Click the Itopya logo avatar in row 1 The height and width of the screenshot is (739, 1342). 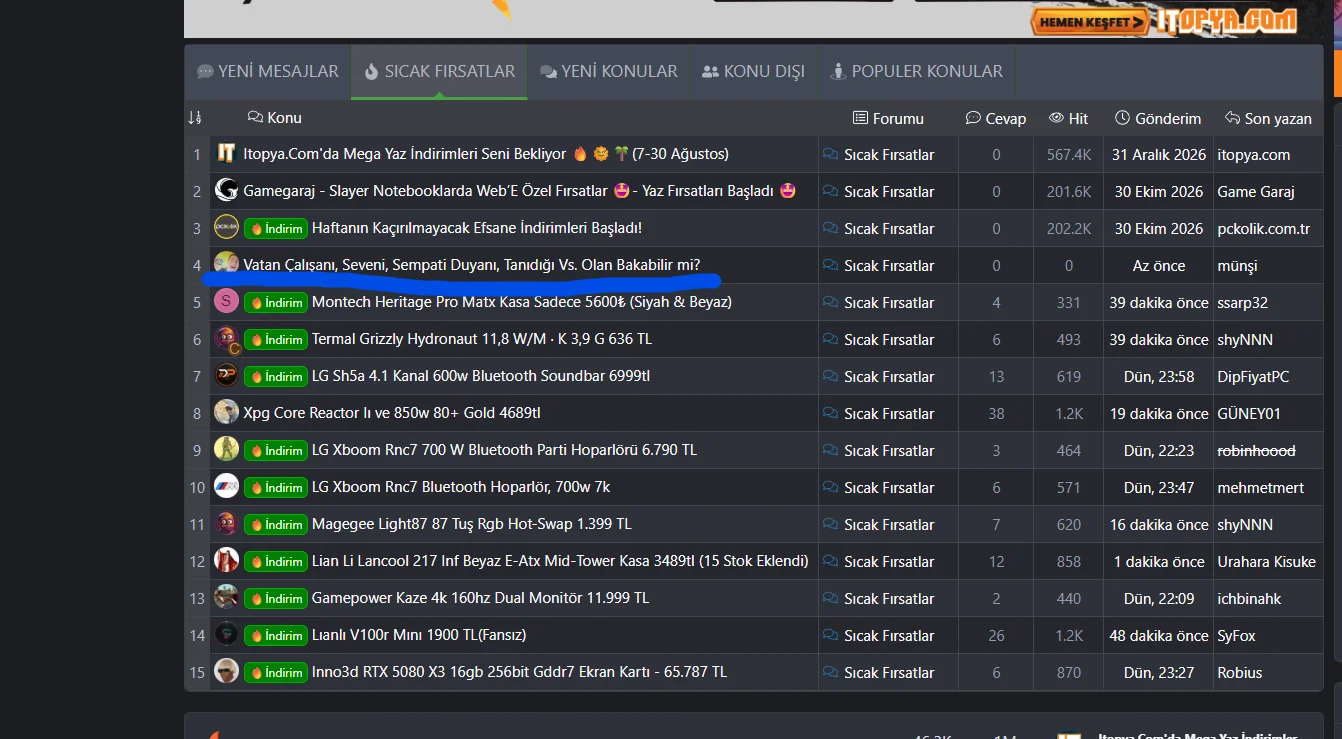tap(226, 154)
